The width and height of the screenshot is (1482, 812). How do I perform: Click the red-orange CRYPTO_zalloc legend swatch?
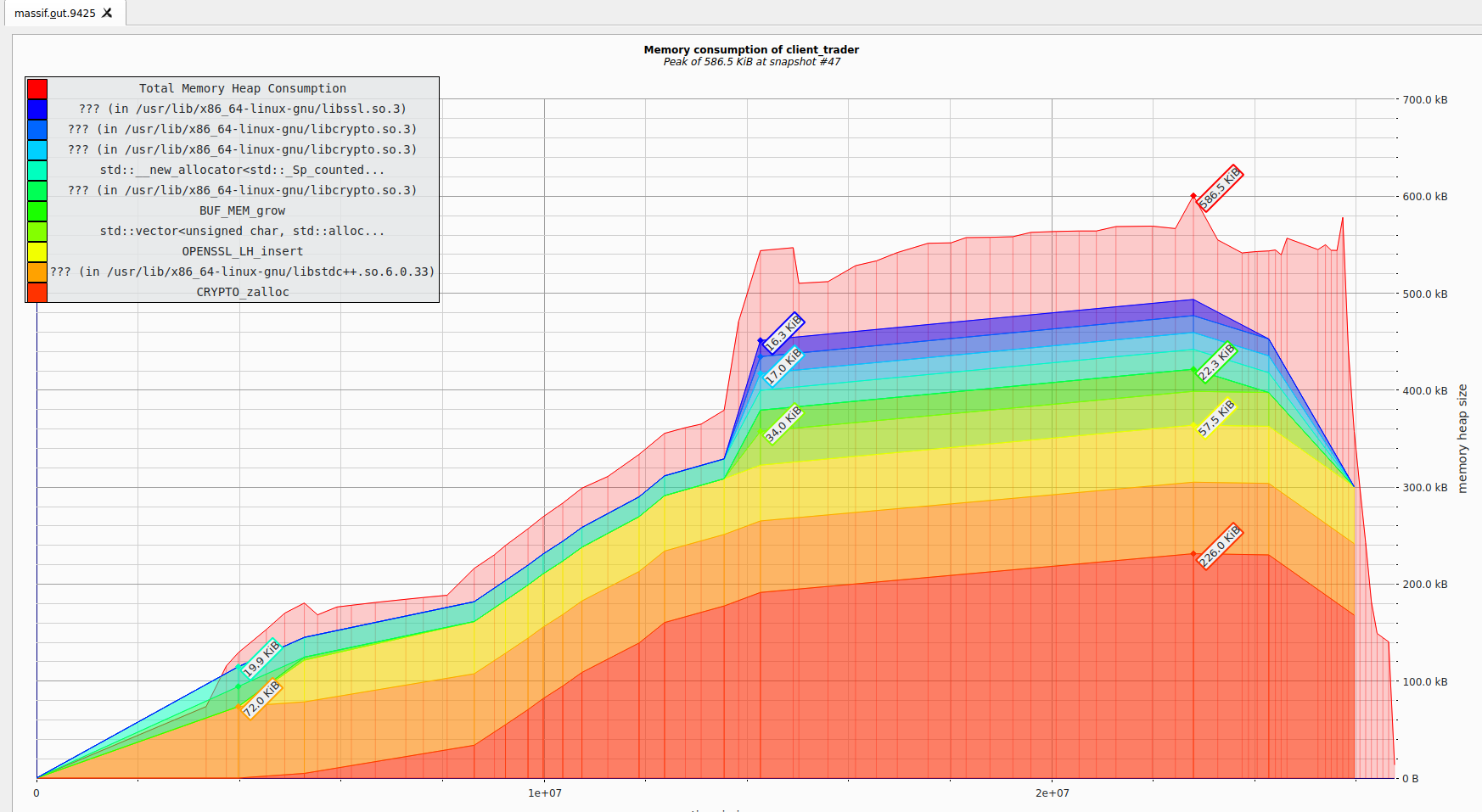37,292
